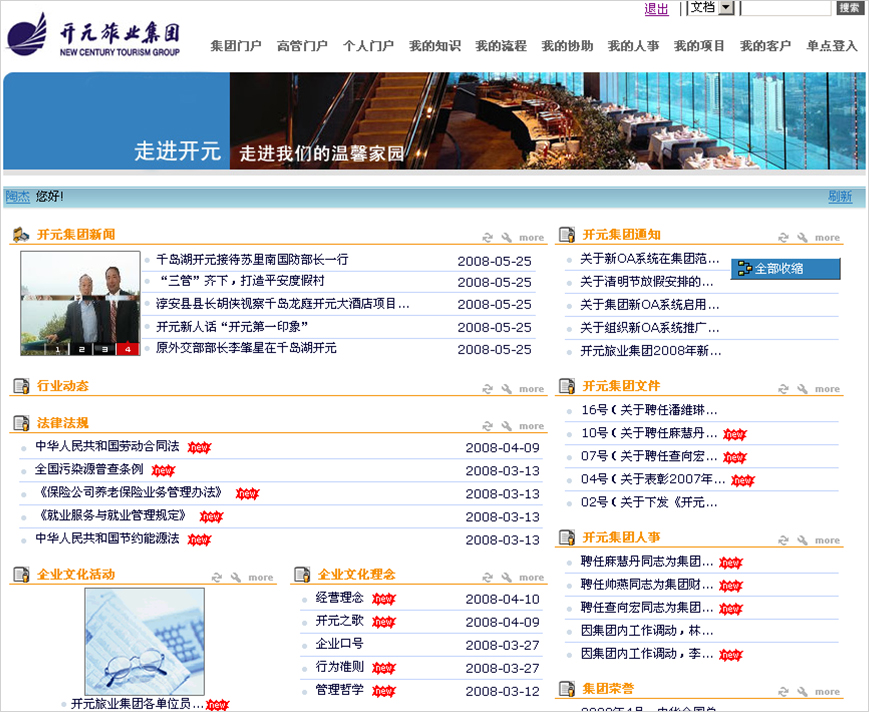This screenshot has width=869, height=712.
Task: Open personnel notice 聘任帅燕同志为集团财…
Action: pos(647,585)
